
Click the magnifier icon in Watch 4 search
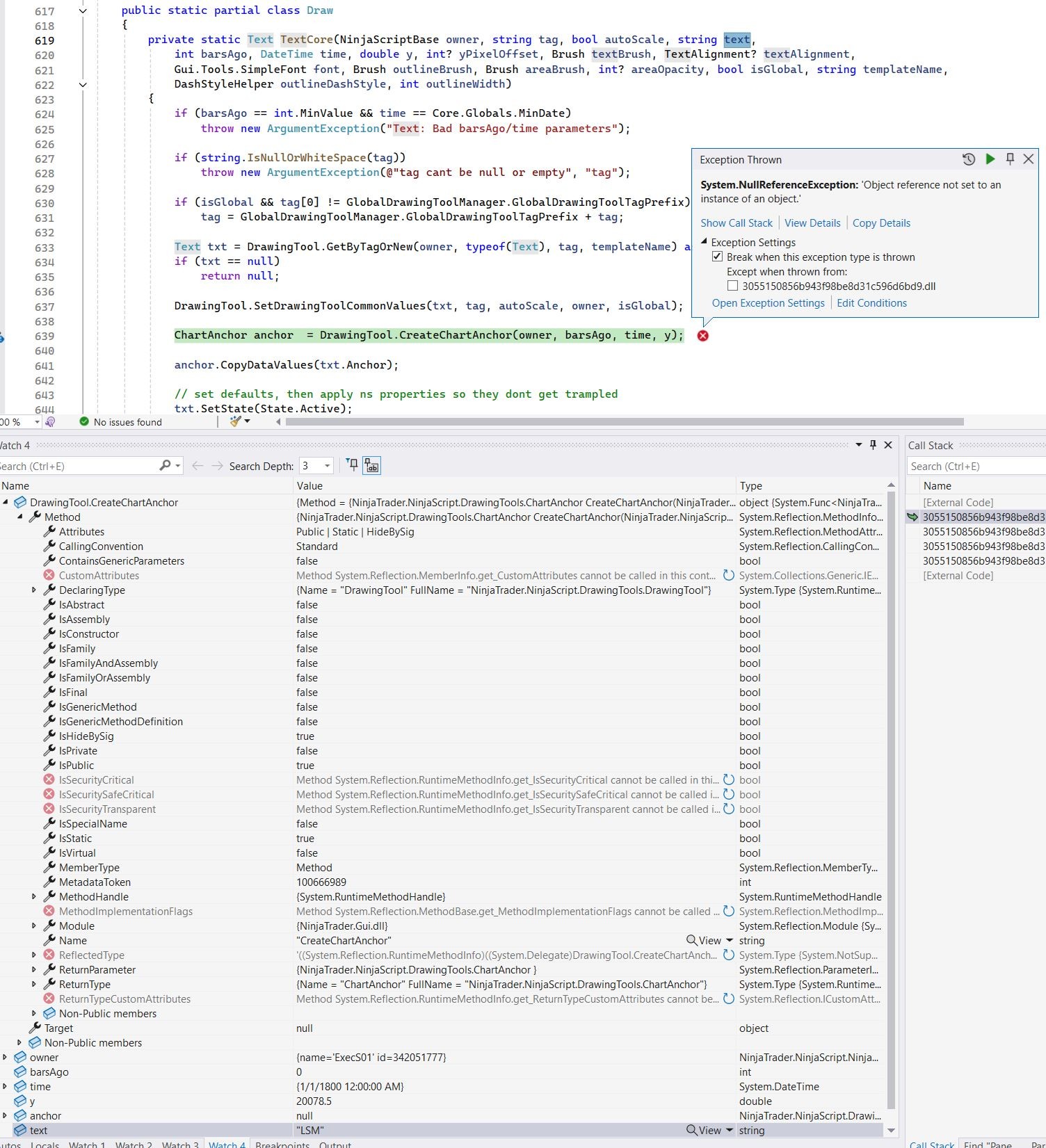(x=165, y=465)
